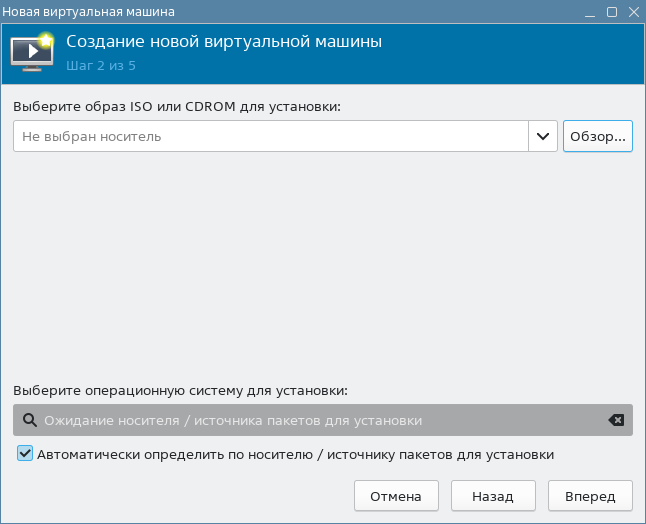Close the dialog using the title bar X
Image resolution: width=646 pixels, height=524 pixels.
click(x=632, y=12)
